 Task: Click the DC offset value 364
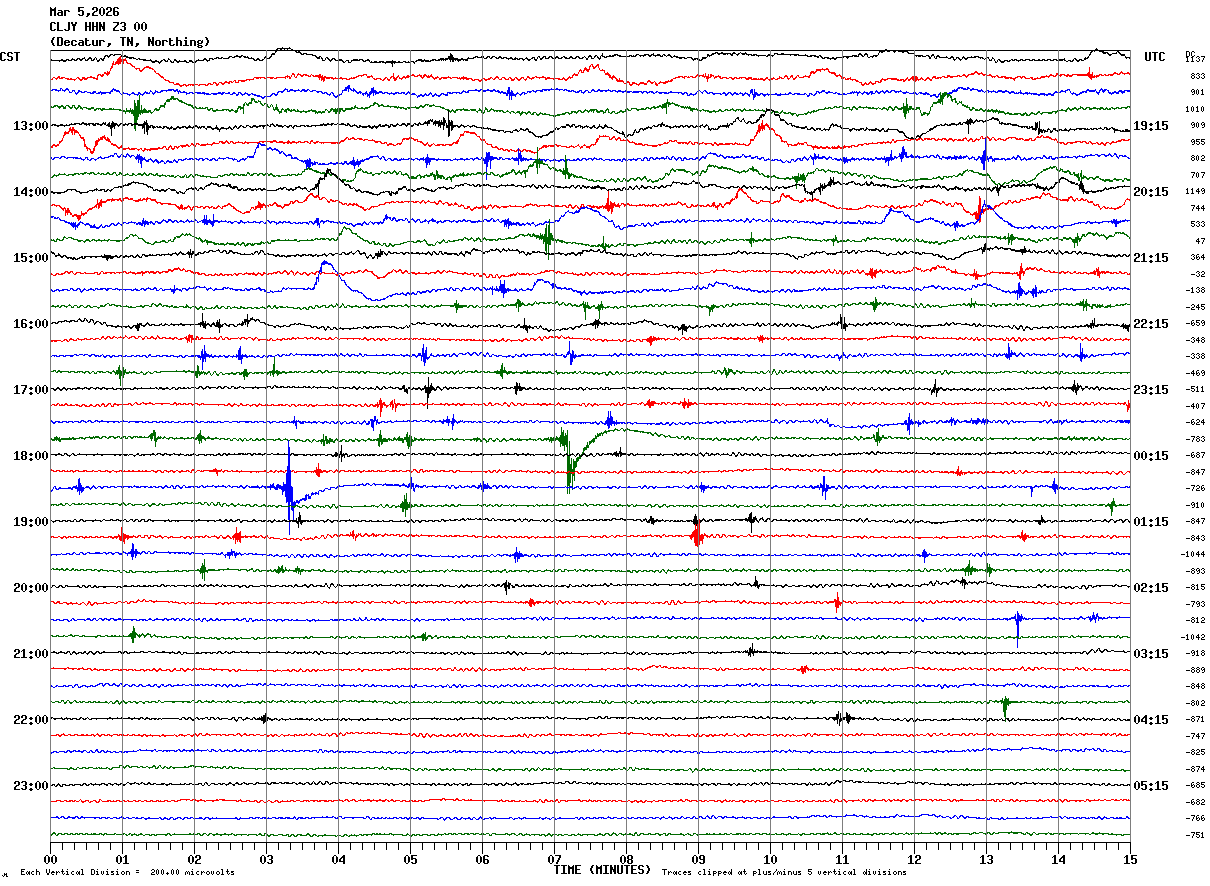tap(1197, 257)
